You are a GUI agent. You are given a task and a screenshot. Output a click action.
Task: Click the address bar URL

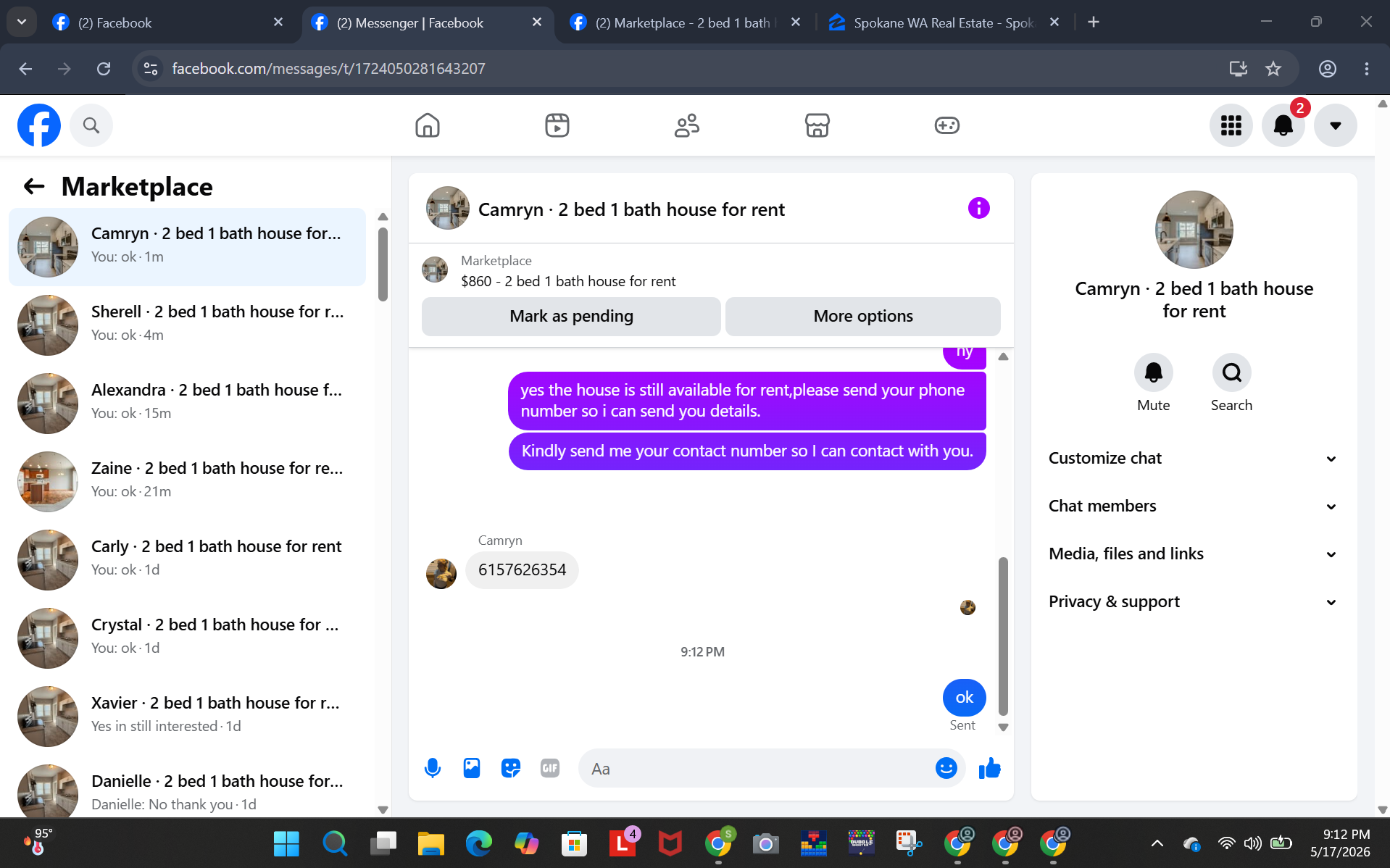328,69
